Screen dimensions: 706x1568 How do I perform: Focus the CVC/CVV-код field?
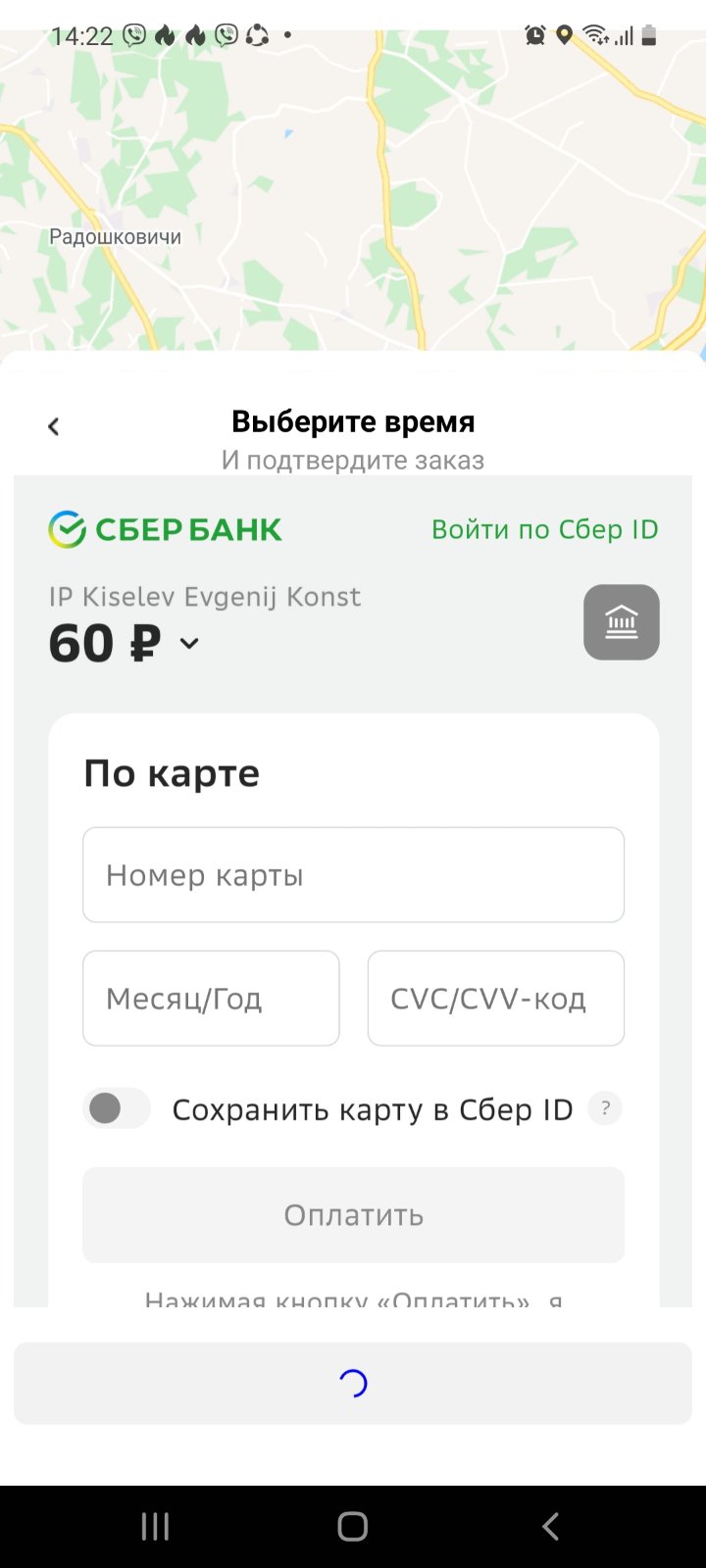[x=495, y=999]
